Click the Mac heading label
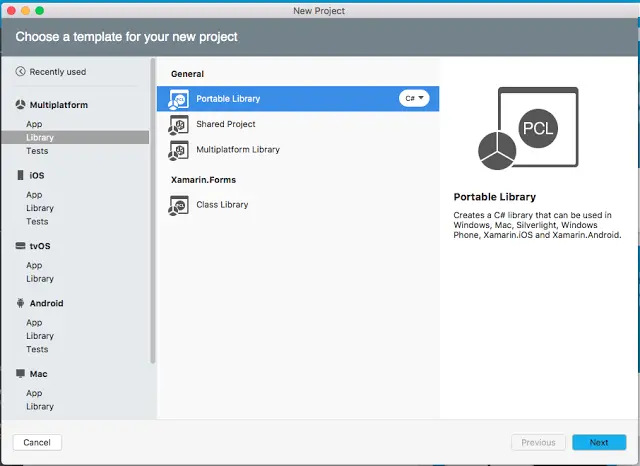 pyautogui.click(x=38, y=374)
